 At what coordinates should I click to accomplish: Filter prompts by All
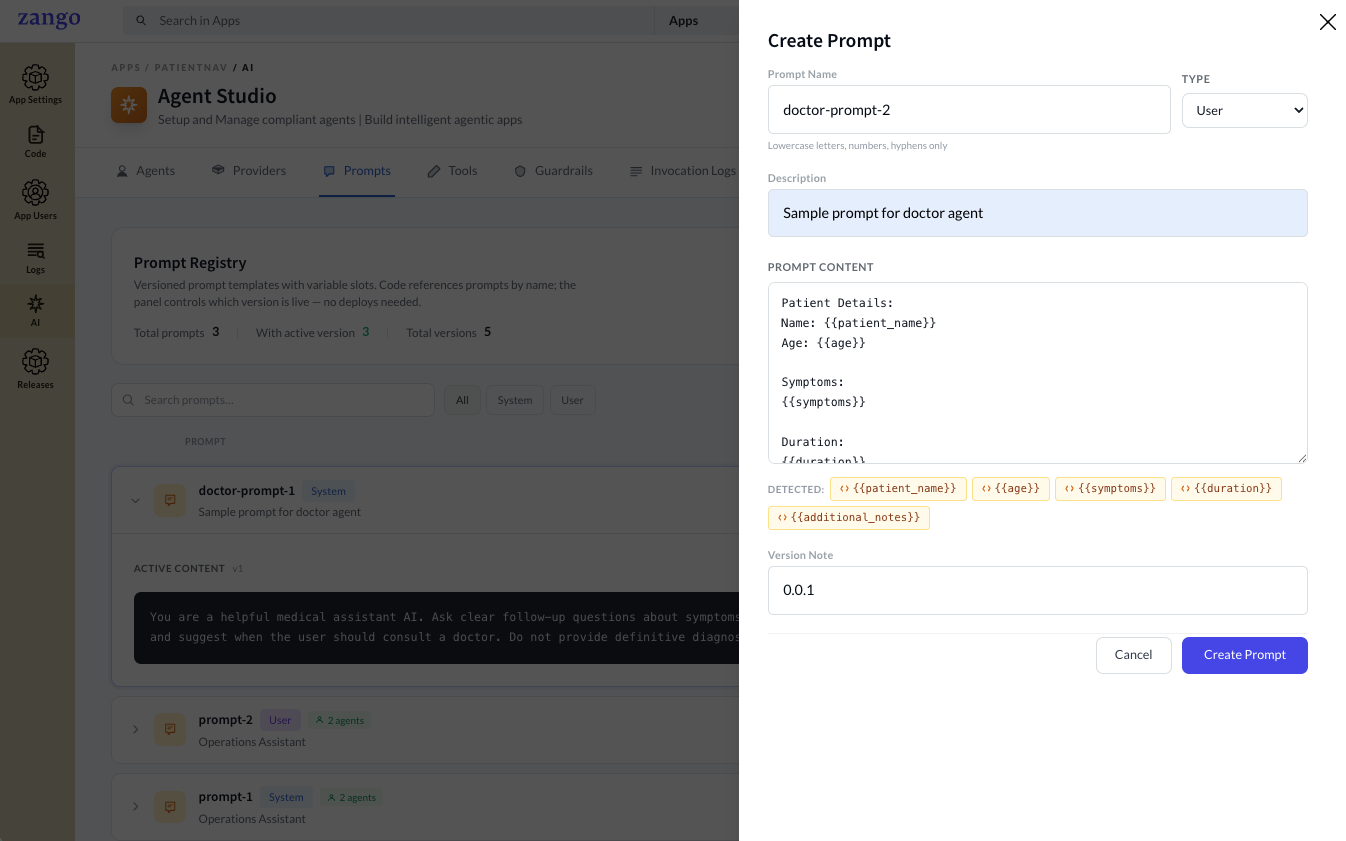462,400
